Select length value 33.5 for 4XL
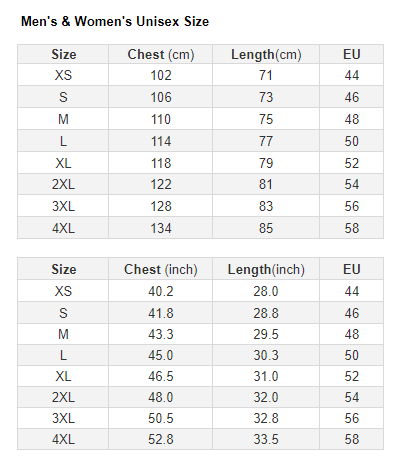Screen dimensions: 410x464 coord(266,439)
